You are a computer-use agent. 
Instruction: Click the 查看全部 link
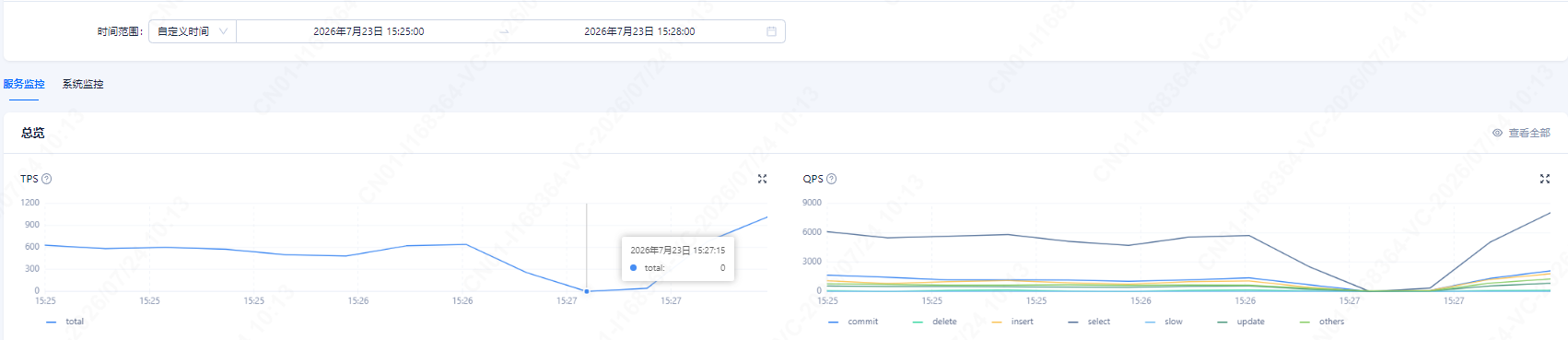1529,133
